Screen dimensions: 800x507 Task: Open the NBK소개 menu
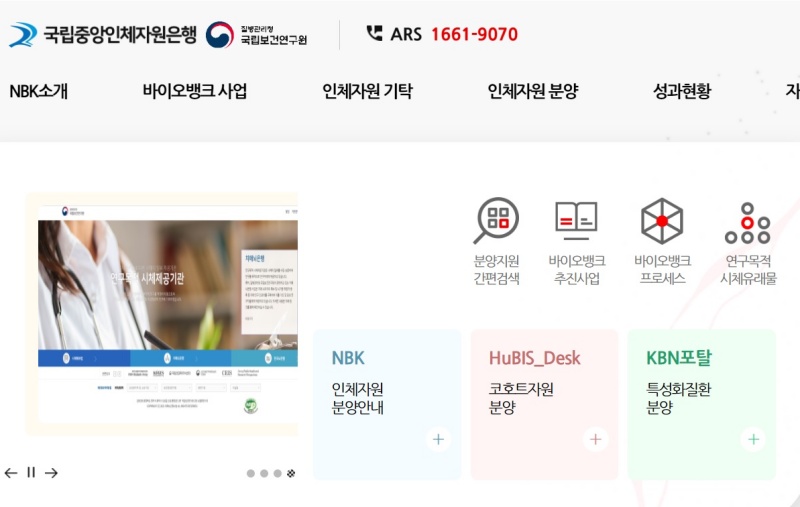pyautogui.click(x=38, y=92)
